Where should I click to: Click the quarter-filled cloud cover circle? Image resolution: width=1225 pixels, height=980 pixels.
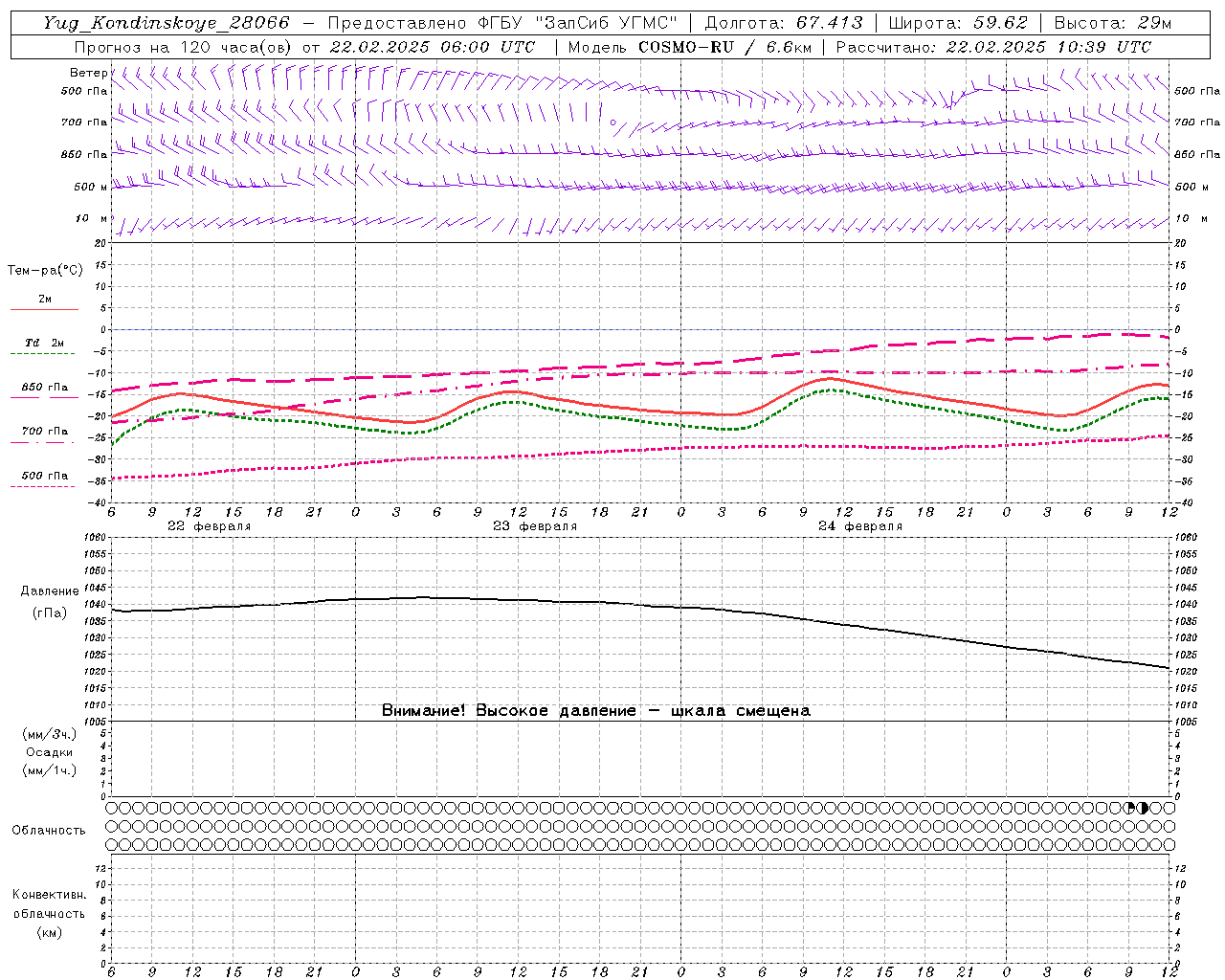click(x=1129, y=808)
